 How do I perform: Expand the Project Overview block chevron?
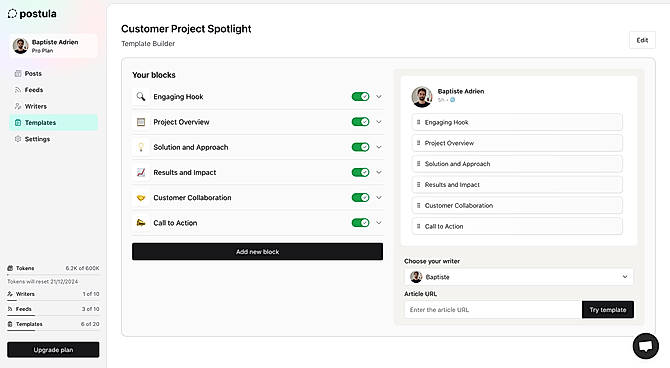[x=379, y=122]
